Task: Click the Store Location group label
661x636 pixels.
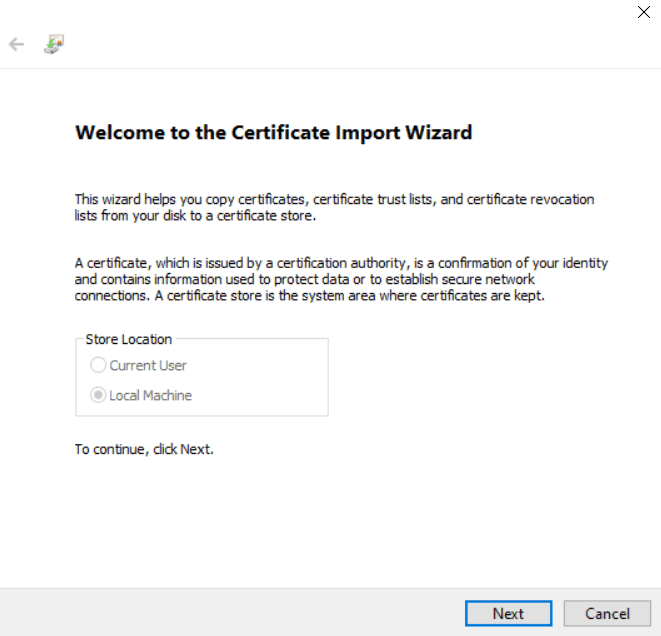Action: (x=129, y=339)
